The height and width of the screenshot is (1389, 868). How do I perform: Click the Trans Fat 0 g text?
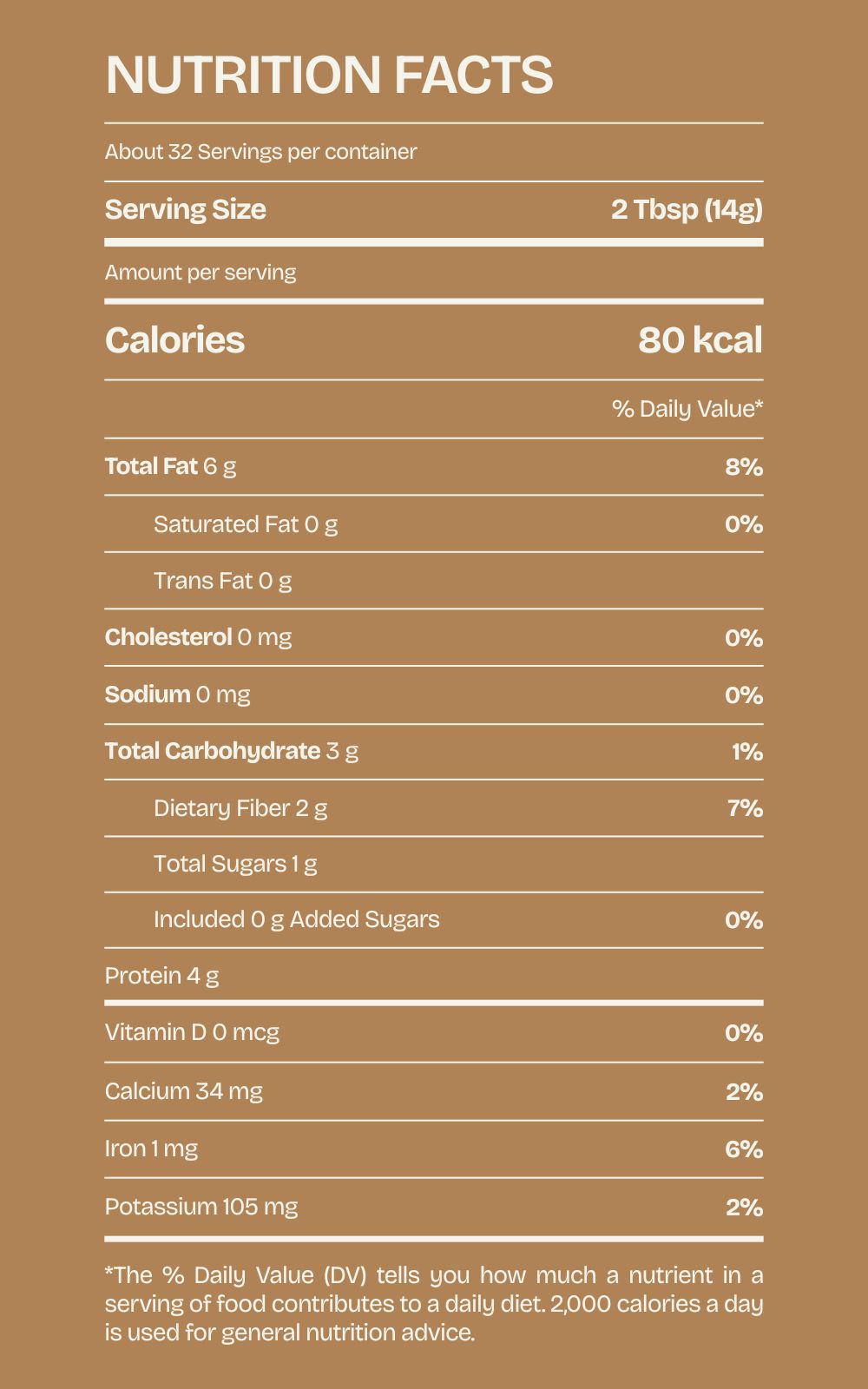(x=222, y=581)
